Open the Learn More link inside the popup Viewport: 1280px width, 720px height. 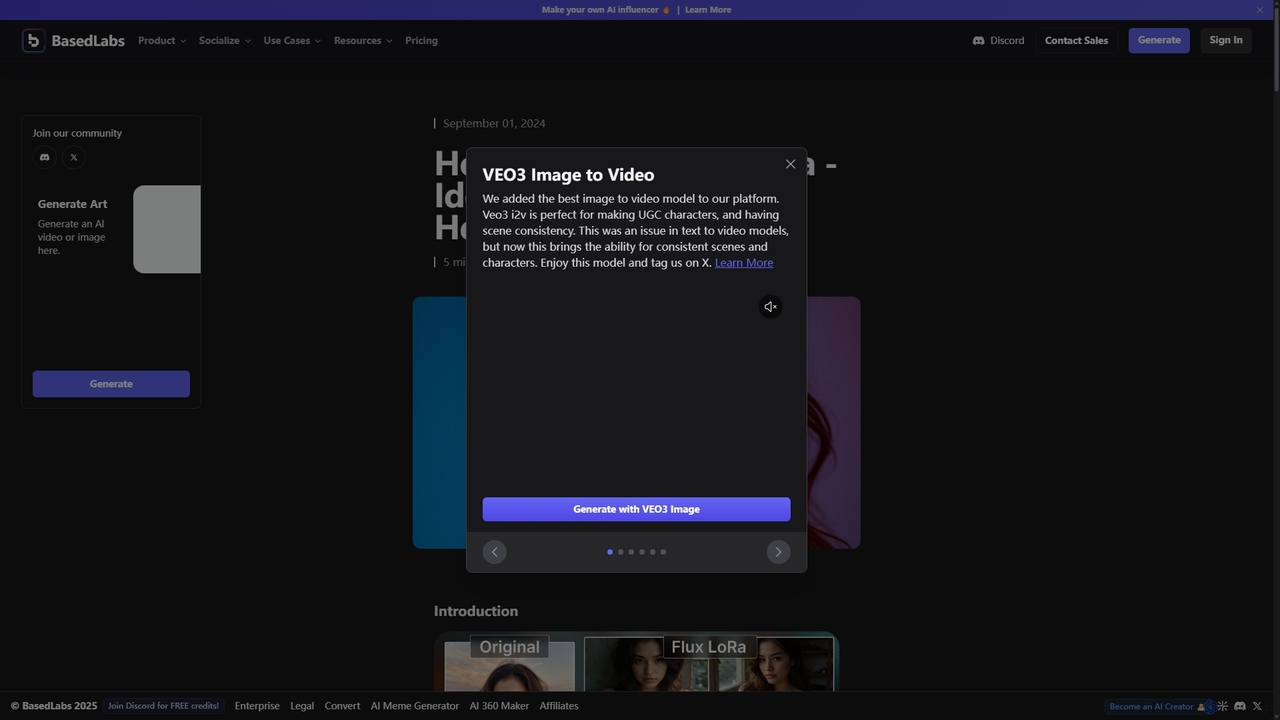pyautogui.click(x=744, y=263)
